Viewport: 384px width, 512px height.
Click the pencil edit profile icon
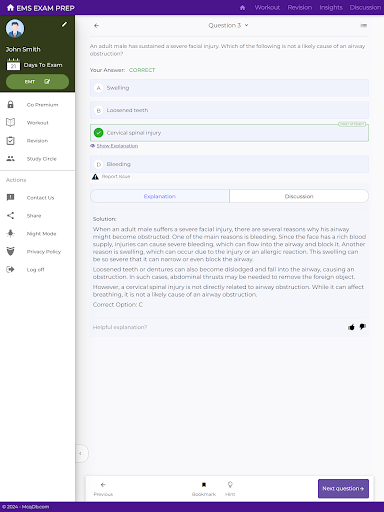pyautogui.click(x=64, y=24)
